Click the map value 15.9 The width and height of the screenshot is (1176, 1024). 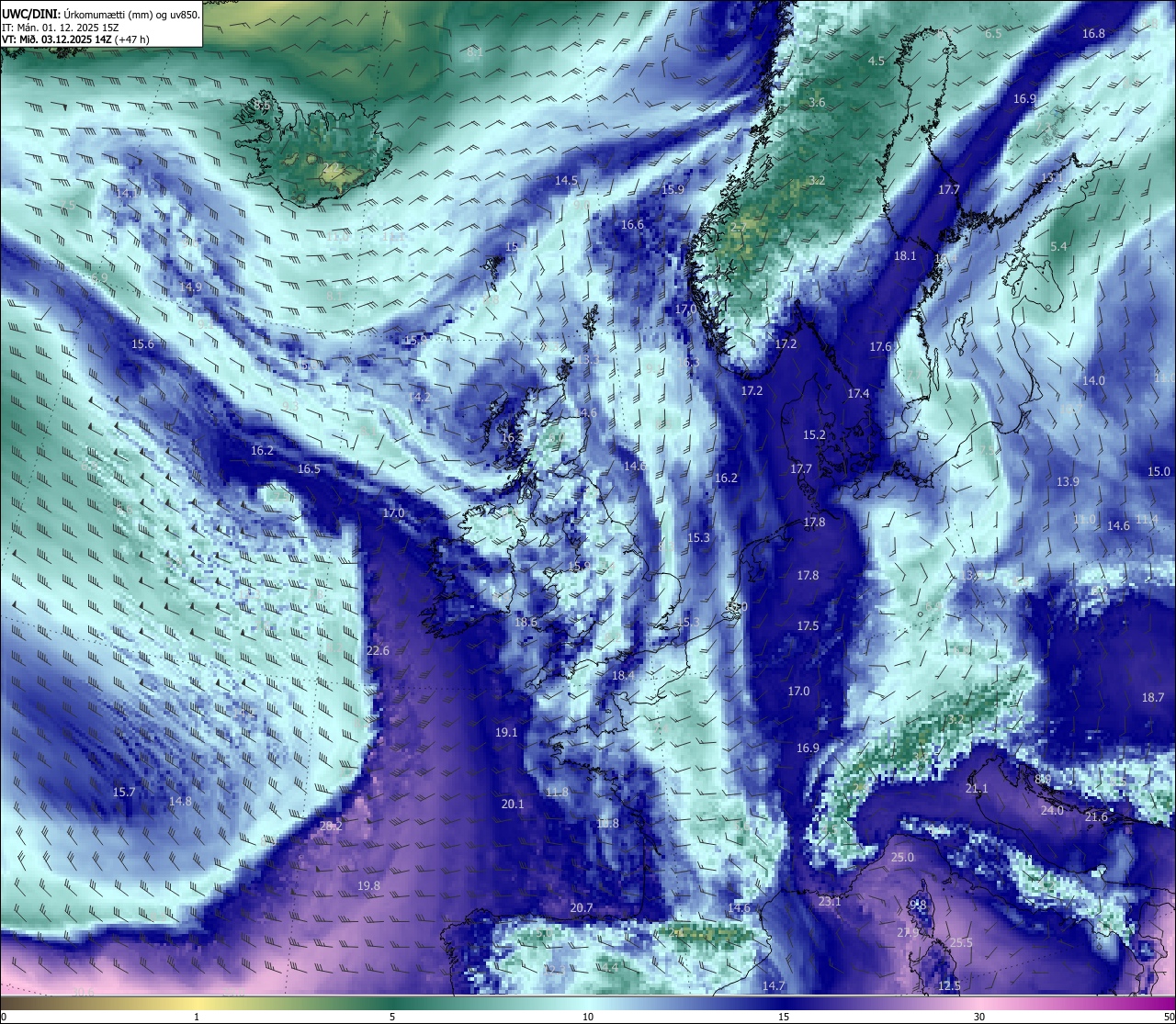673,189
